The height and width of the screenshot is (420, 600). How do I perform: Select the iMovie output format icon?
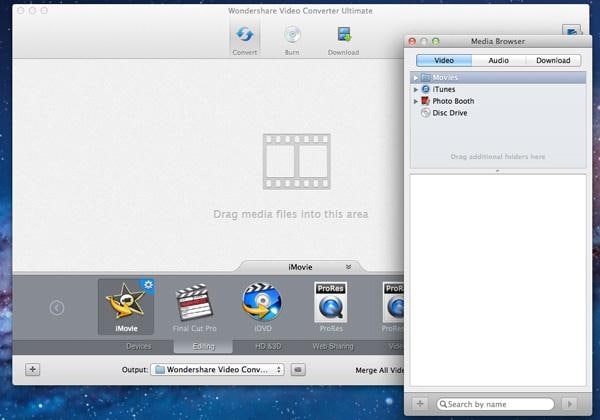(x=126, y=307)
